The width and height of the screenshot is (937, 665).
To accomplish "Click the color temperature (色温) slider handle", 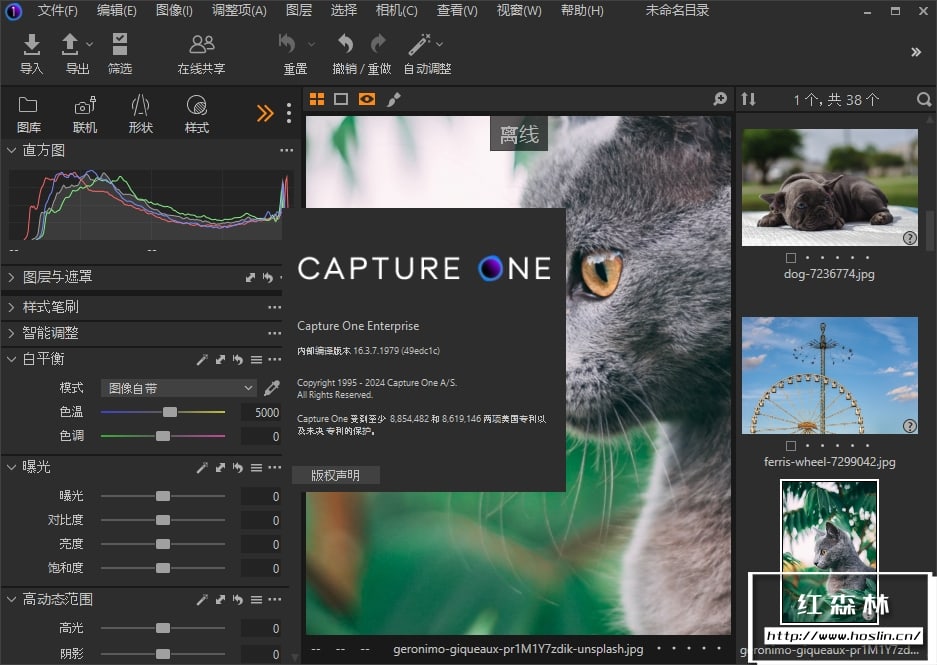I will pyautogui.click(x=170, y=412).
